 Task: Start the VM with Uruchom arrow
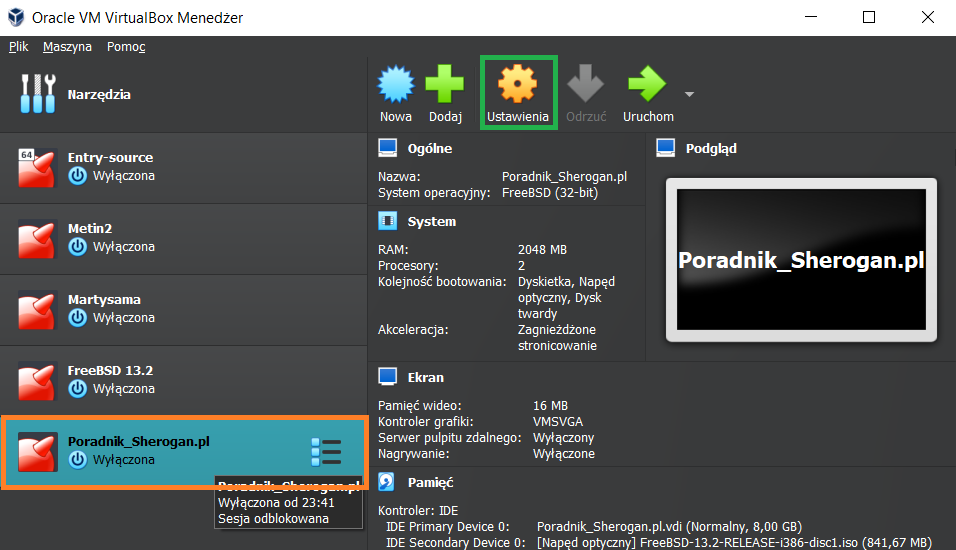pyautogui.click(x=647, y=85)
